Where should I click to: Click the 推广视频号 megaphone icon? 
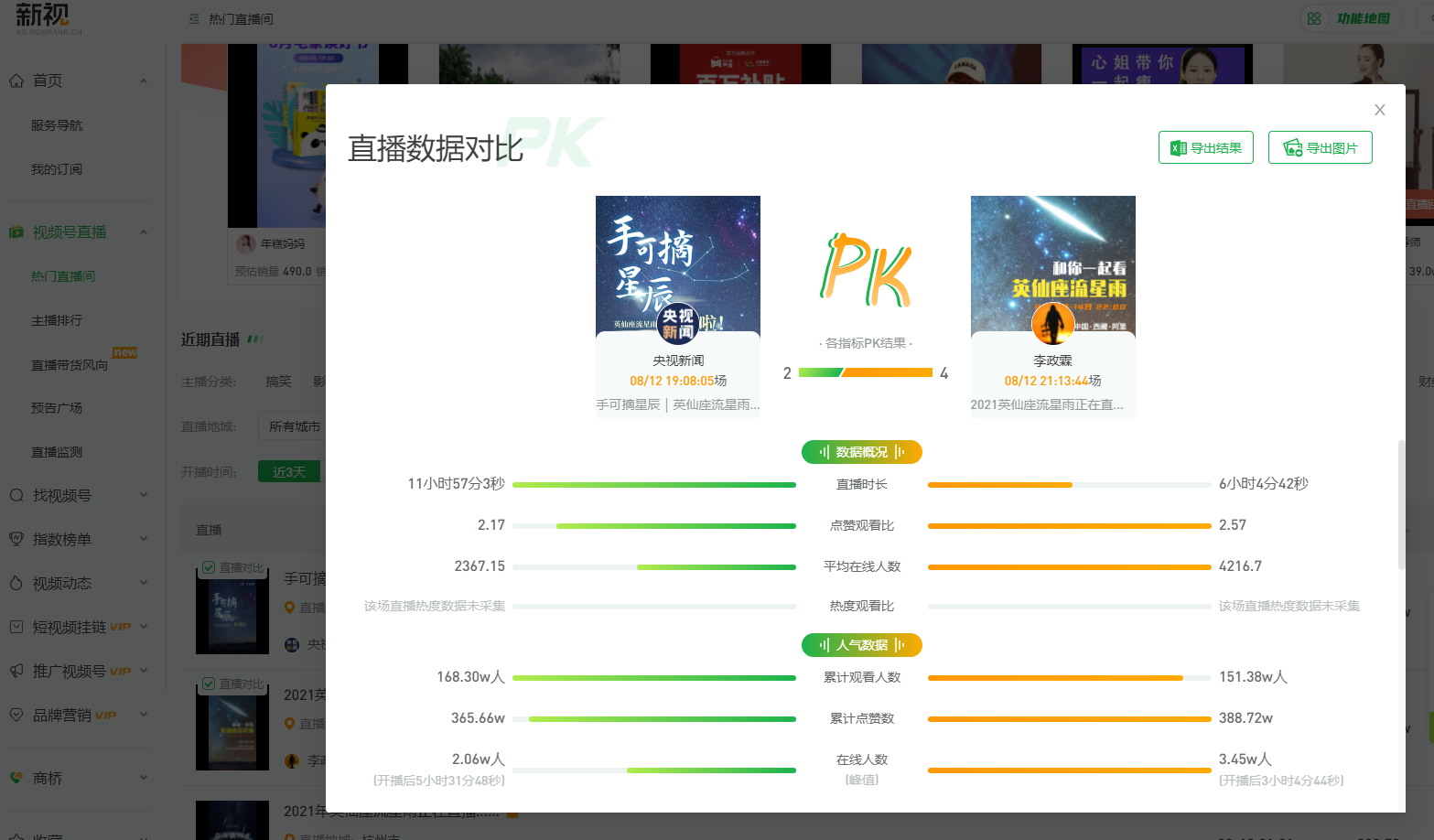click(16, 671)
